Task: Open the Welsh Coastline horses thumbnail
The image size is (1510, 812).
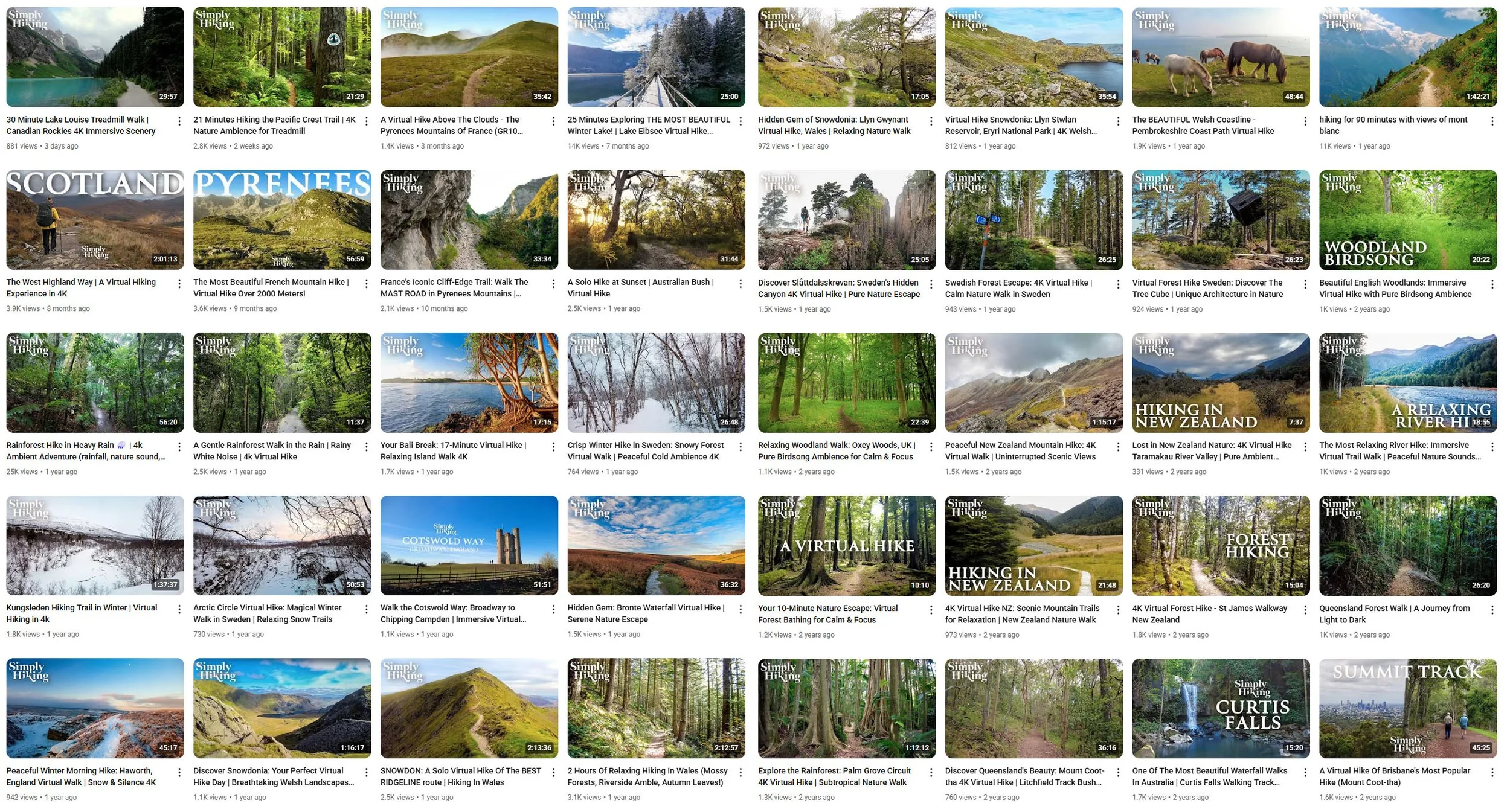Action: click(1221, 57)
